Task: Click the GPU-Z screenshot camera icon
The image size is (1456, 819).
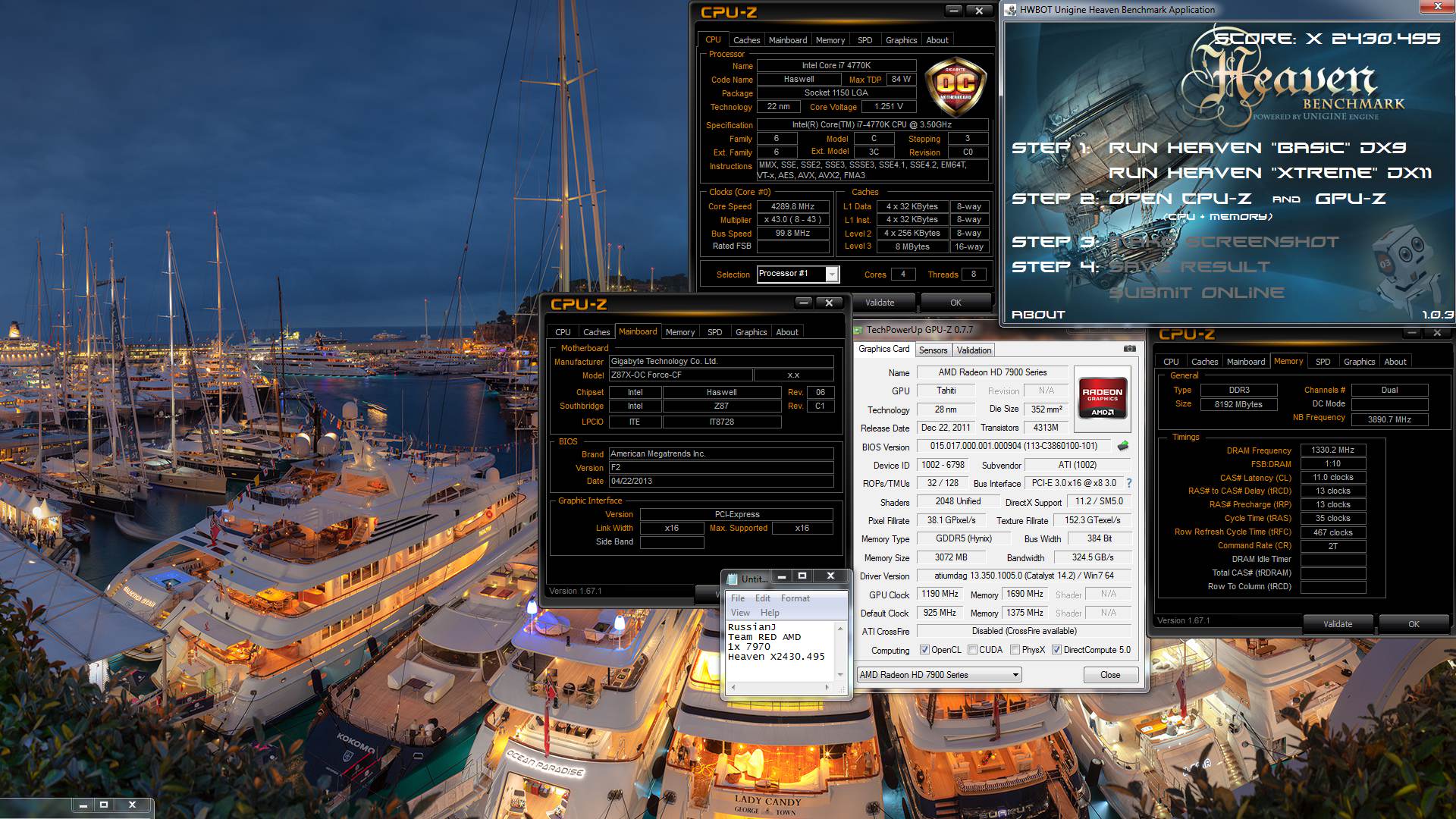Action: point(1129,349)
